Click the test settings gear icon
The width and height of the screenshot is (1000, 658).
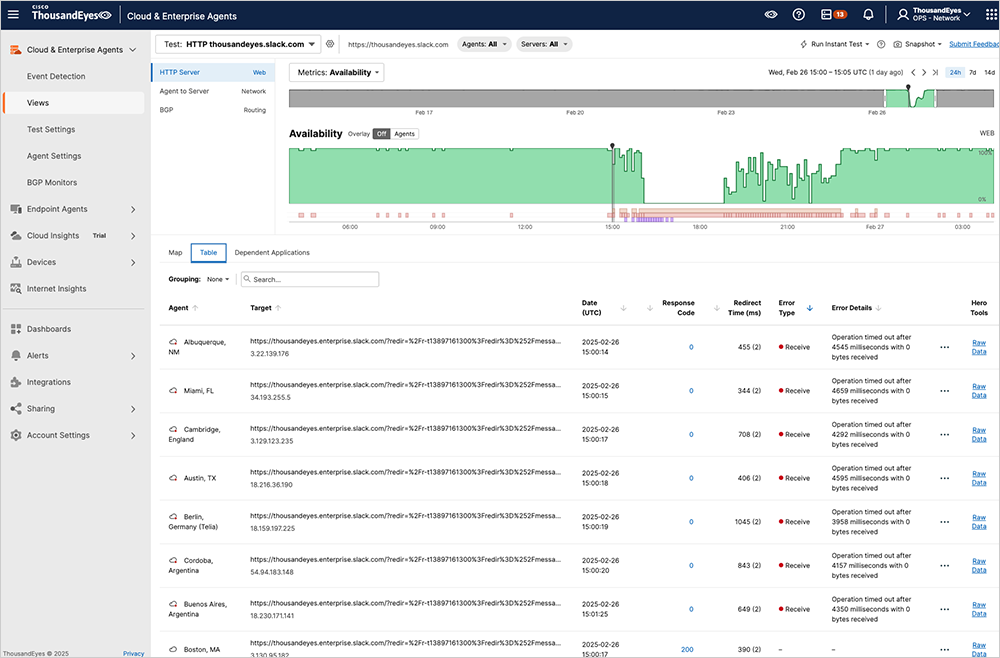330,44
